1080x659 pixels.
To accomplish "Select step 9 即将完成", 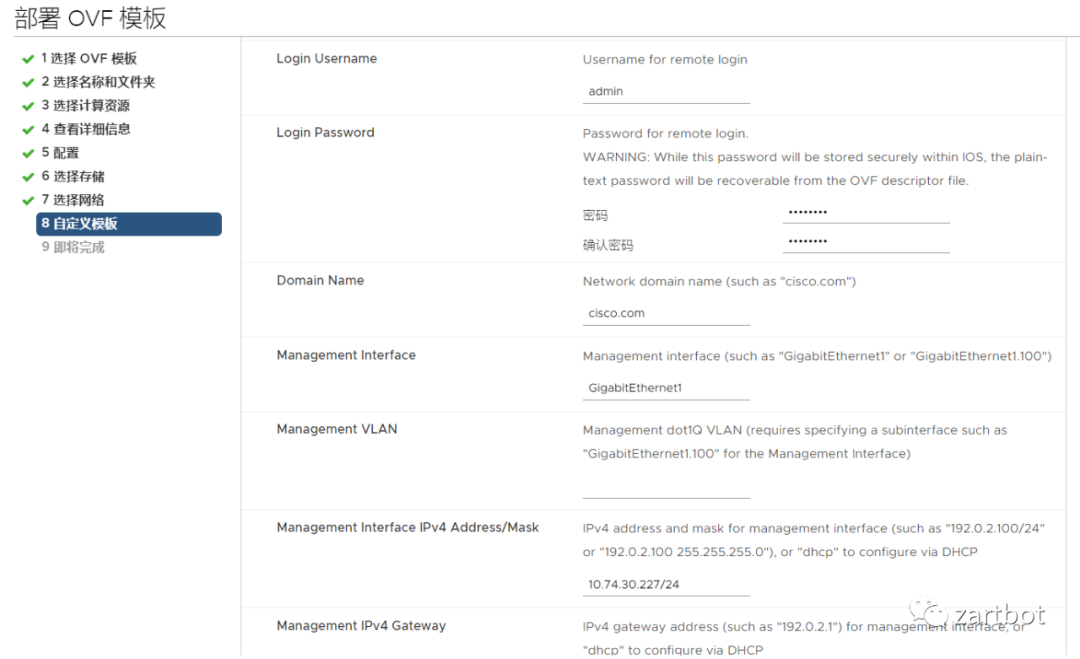I will point(73,247).
